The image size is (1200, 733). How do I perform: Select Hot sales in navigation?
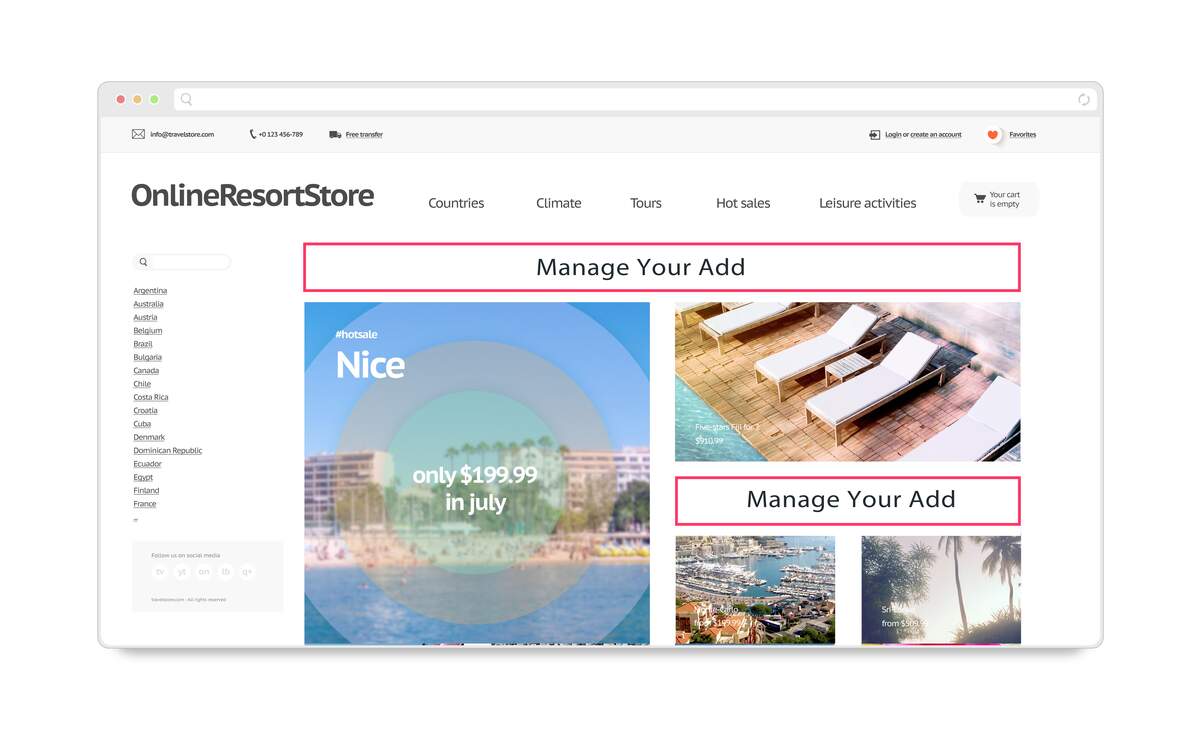[743, 203]
